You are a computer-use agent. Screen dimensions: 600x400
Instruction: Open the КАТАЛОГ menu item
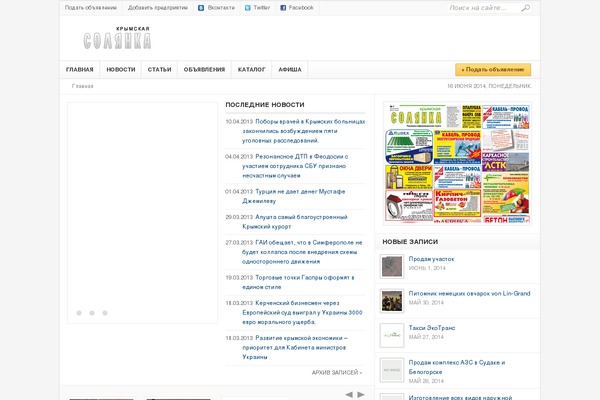[251, 70]
